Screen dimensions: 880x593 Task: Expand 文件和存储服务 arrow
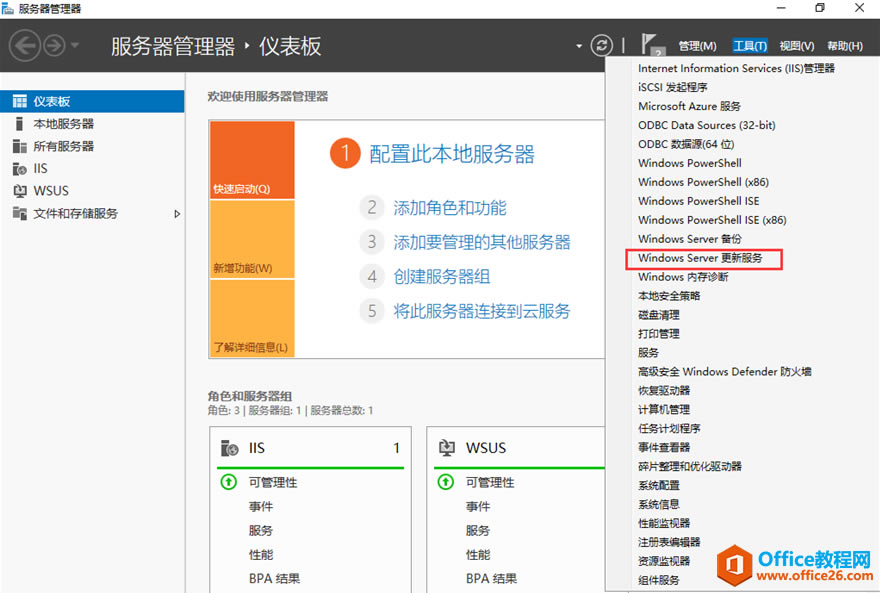pyautogui.click(x=177, y=214)
